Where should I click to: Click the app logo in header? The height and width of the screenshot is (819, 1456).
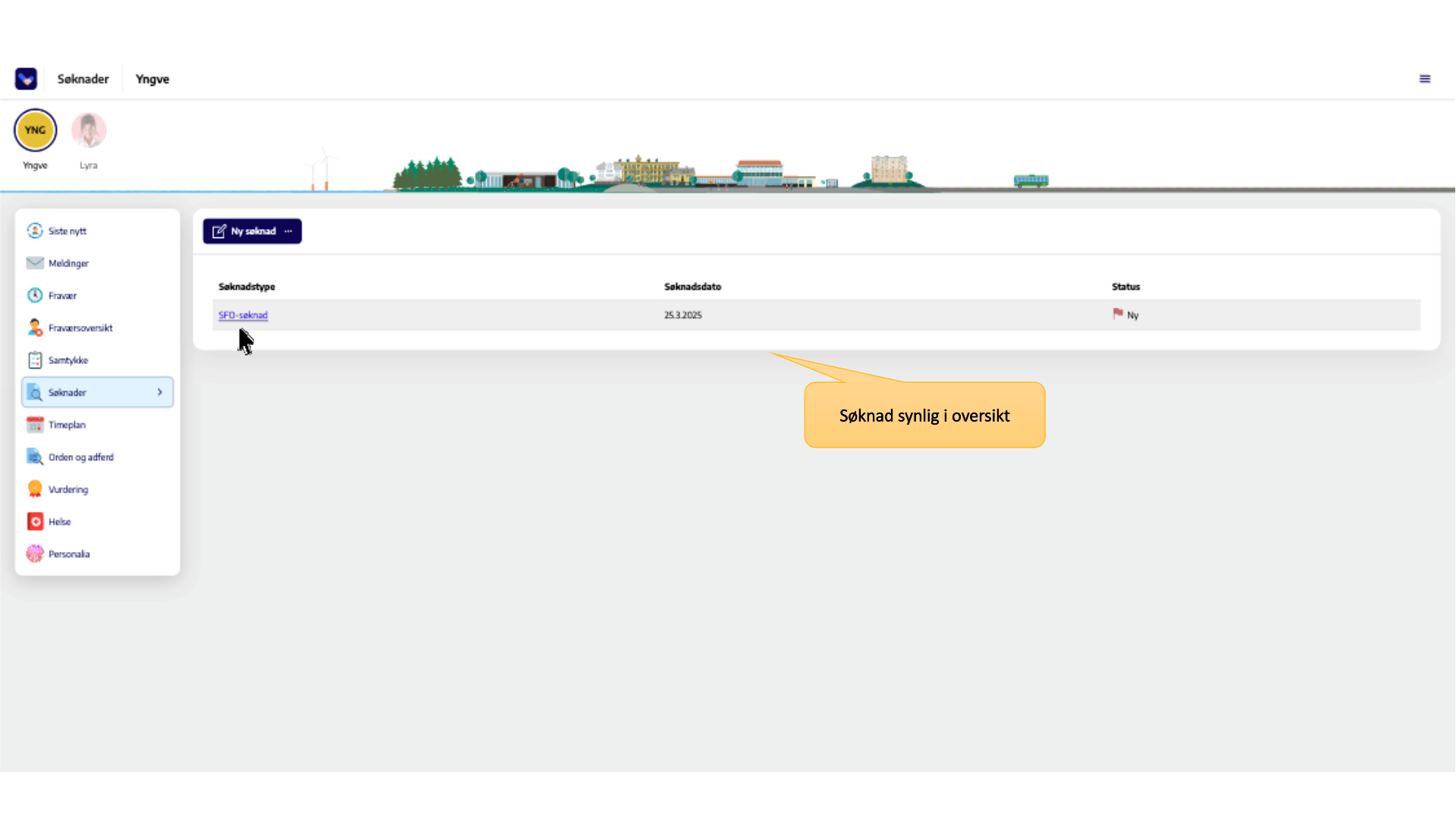[26, 79]
